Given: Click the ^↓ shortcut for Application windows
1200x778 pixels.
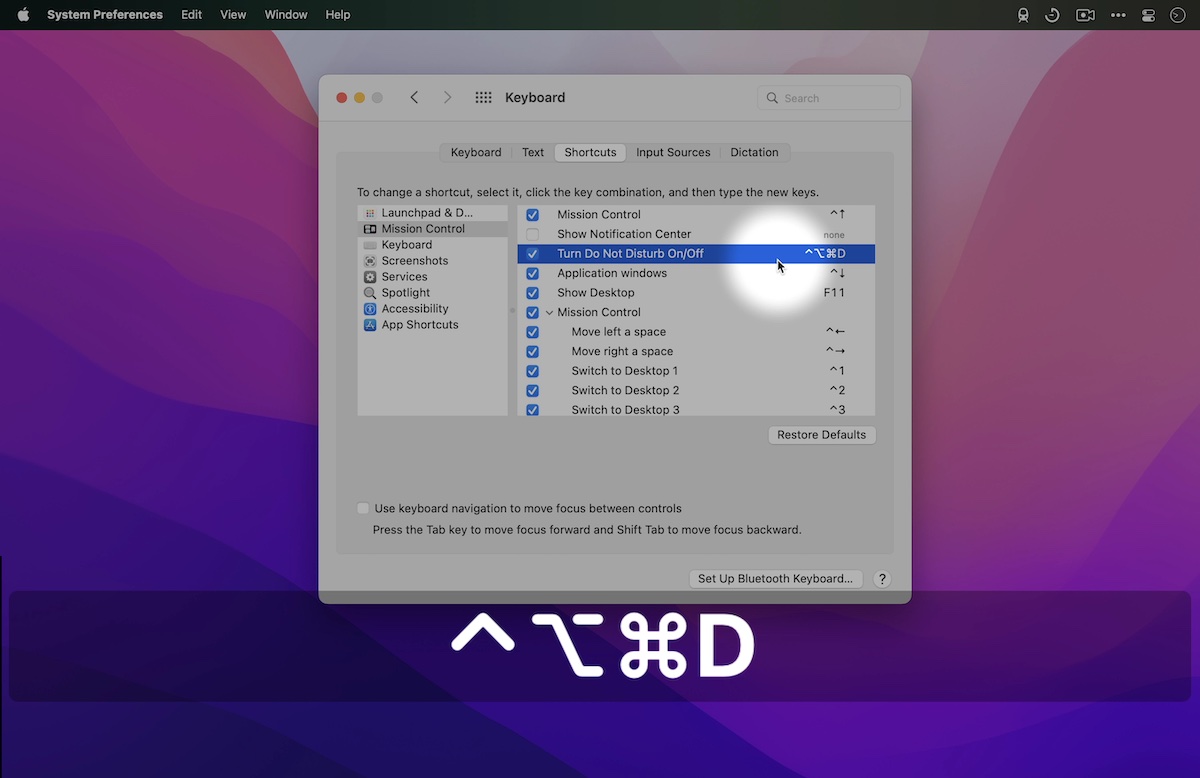Looking at the screenshot, I should pyautogui.click(x=837, y=273).
